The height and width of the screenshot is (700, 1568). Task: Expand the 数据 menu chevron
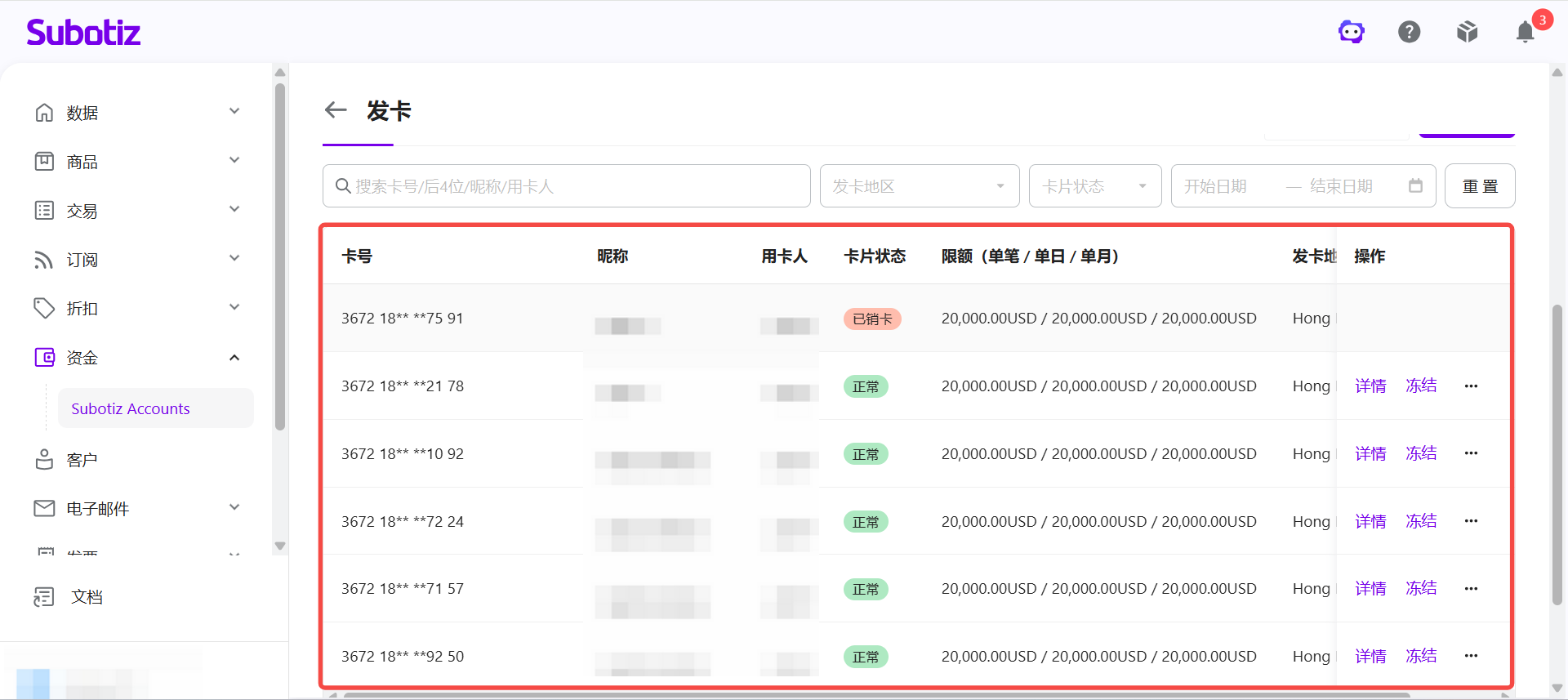point(234,111)
